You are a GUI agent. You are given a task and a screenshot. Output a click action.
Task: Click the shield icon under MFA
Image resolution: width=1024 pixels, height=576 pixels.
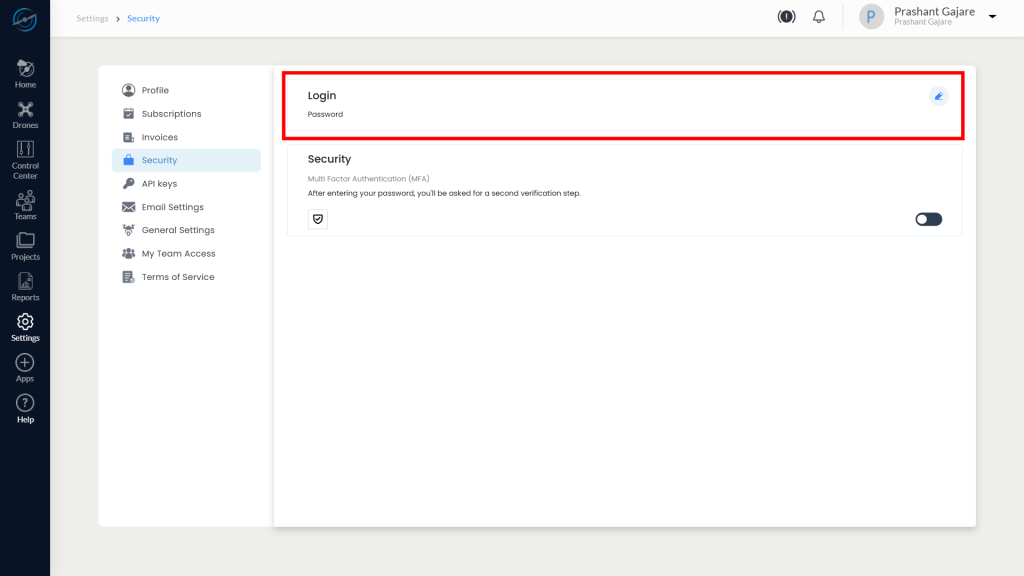point(317,218)
